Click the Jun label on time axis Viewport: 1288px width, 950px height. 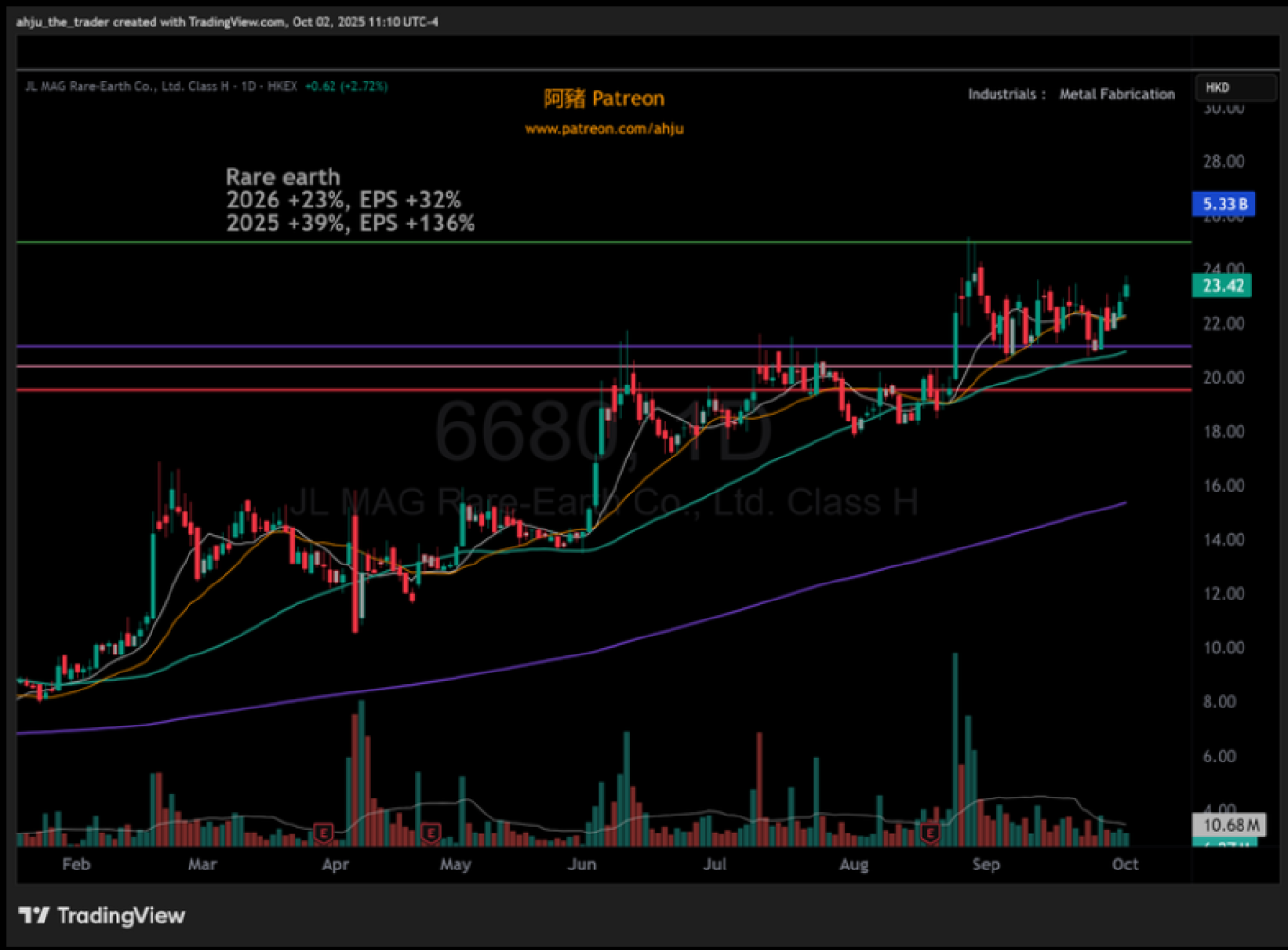pos(581,864)
